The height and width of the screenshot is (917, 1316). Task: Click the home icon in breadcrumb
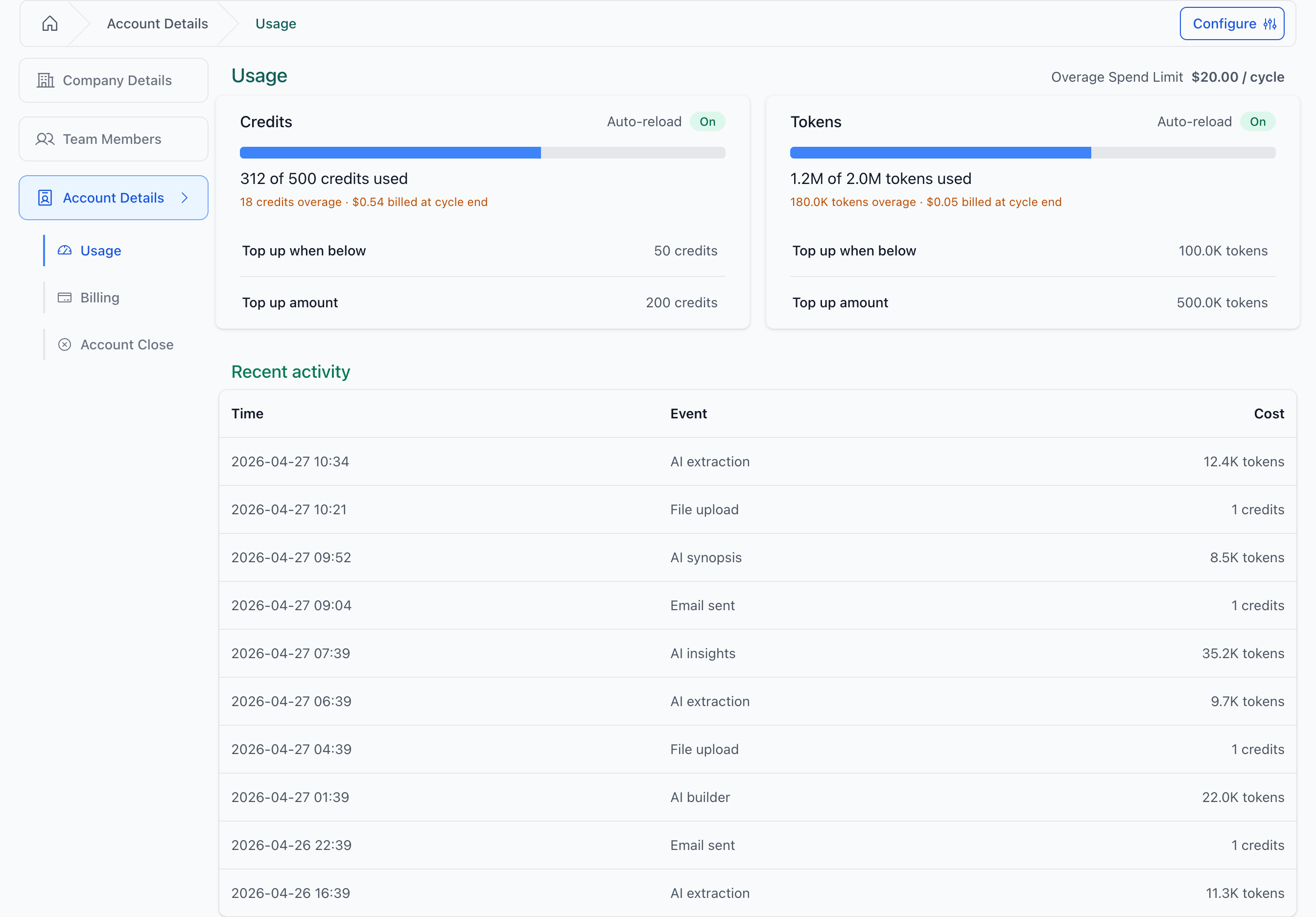point(50,23)
